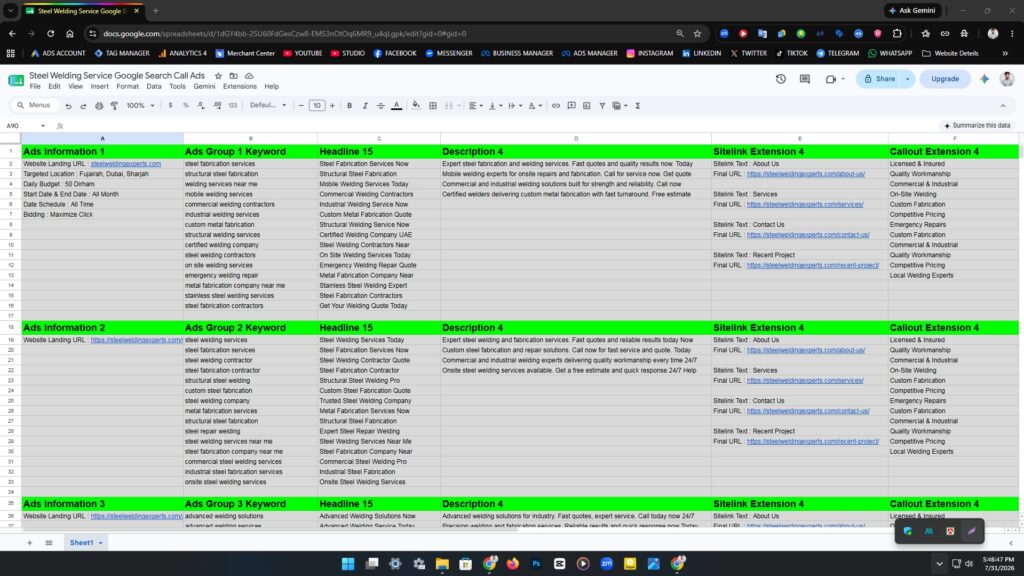Hide the menus with collapse chevron
This screenshot has height=576, width=1024.
[x=1003, y=106]
